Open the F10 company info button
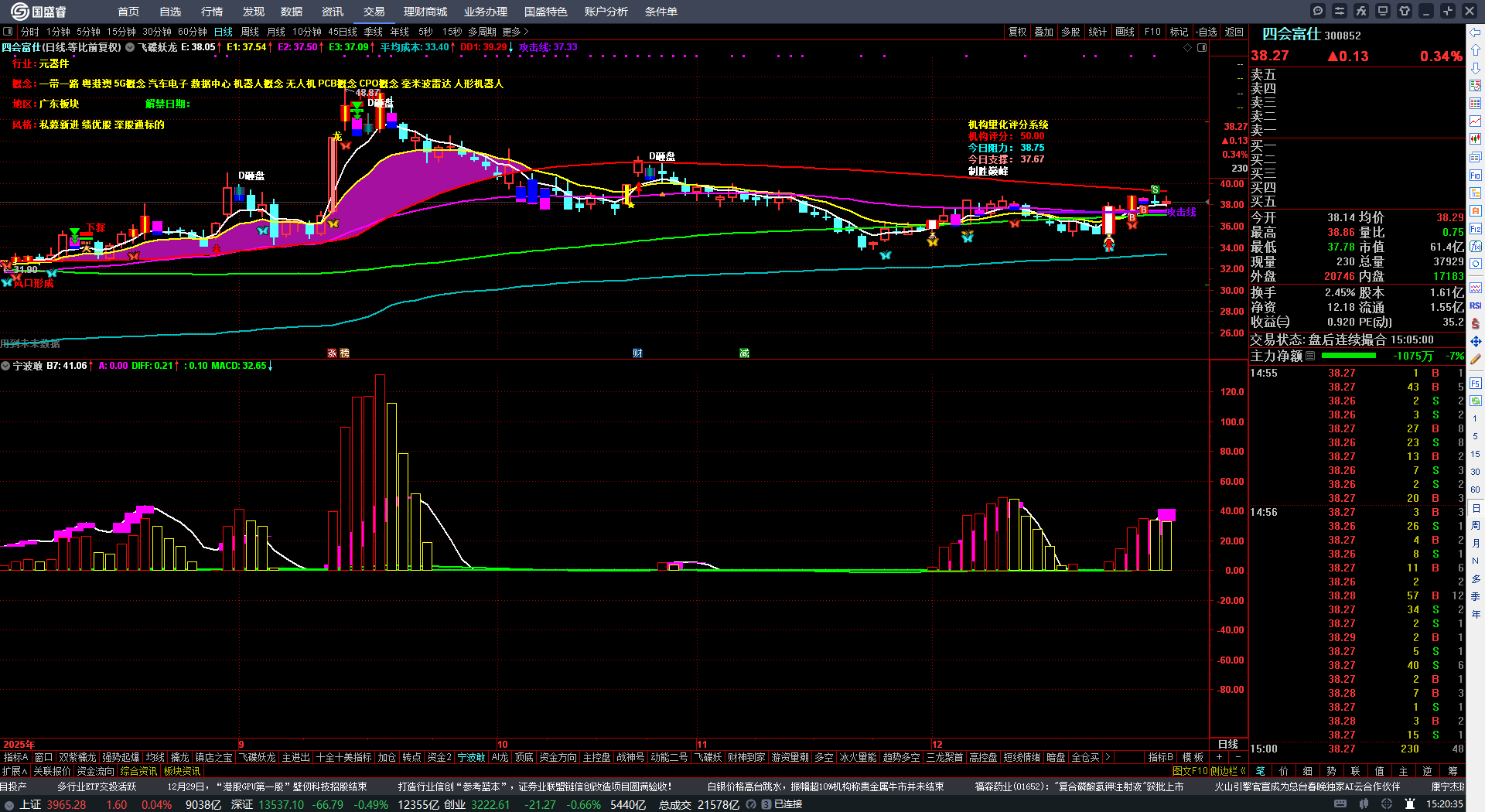 pos(1152,32)
